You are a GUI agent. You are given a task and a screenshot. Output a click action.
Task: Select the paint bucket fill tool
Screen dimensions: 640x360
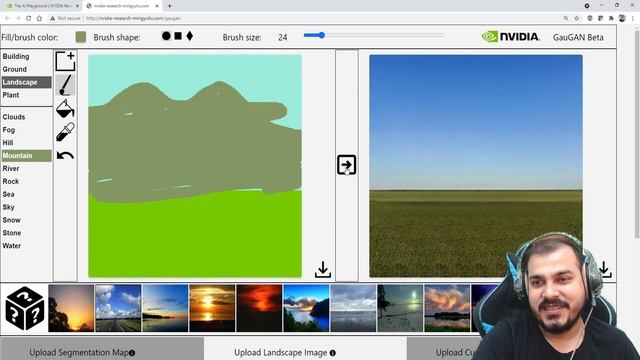[65, 109]
